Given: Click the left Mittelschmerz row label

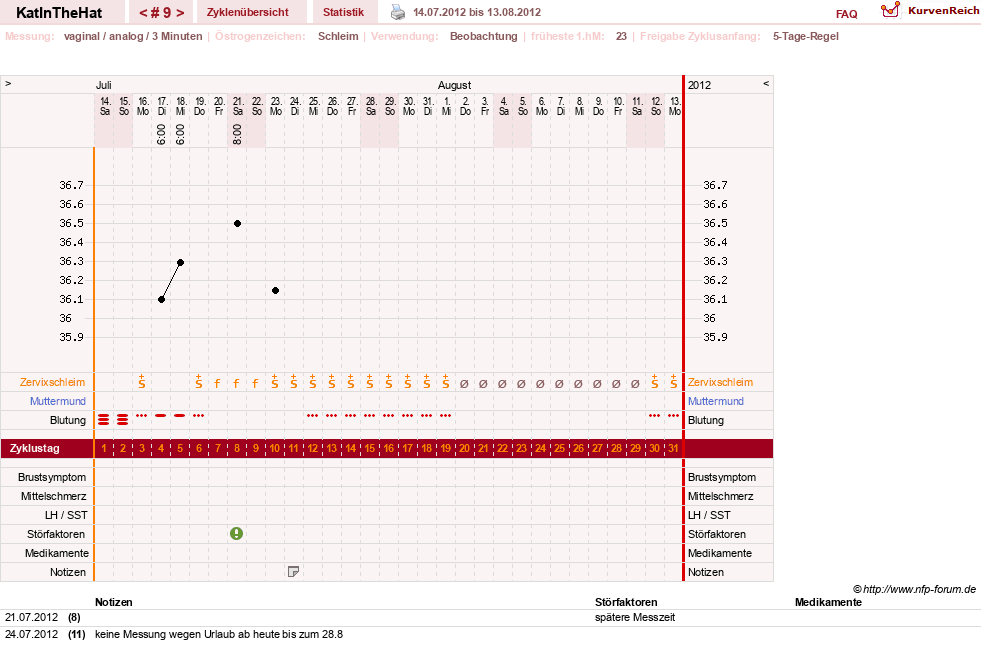Looking at the screenshot, I should pos(54,496).
